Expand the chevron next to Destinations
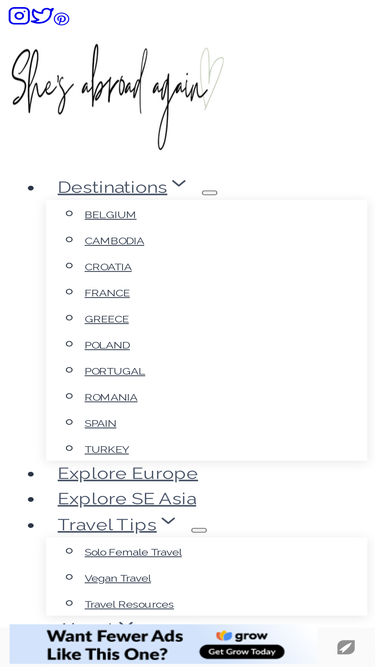Viewport: 375px width, 667px height. coord(179,184)
